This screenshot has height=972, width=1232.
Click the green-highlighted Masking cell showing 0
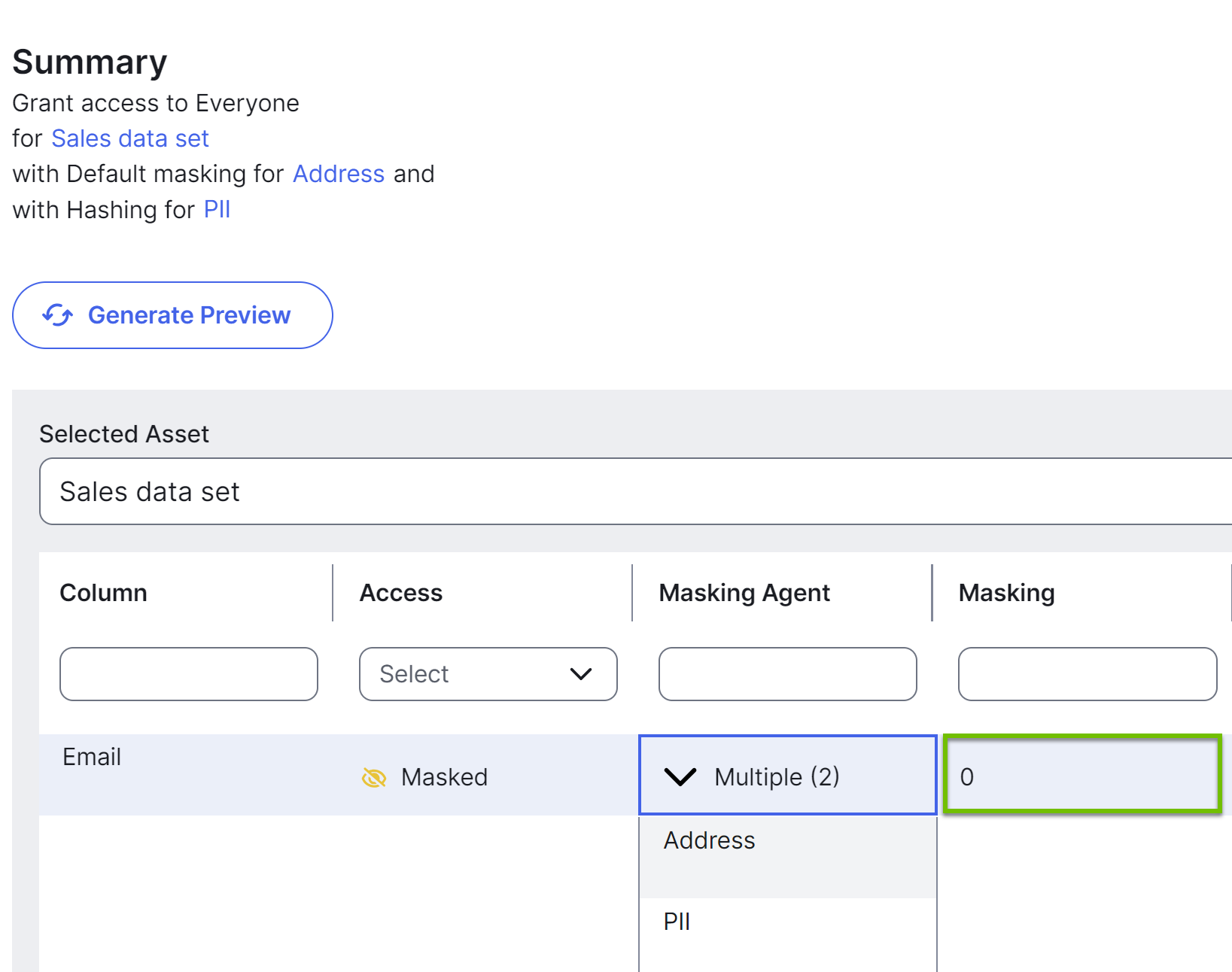pyautogui.click(x=1081, y=776)
